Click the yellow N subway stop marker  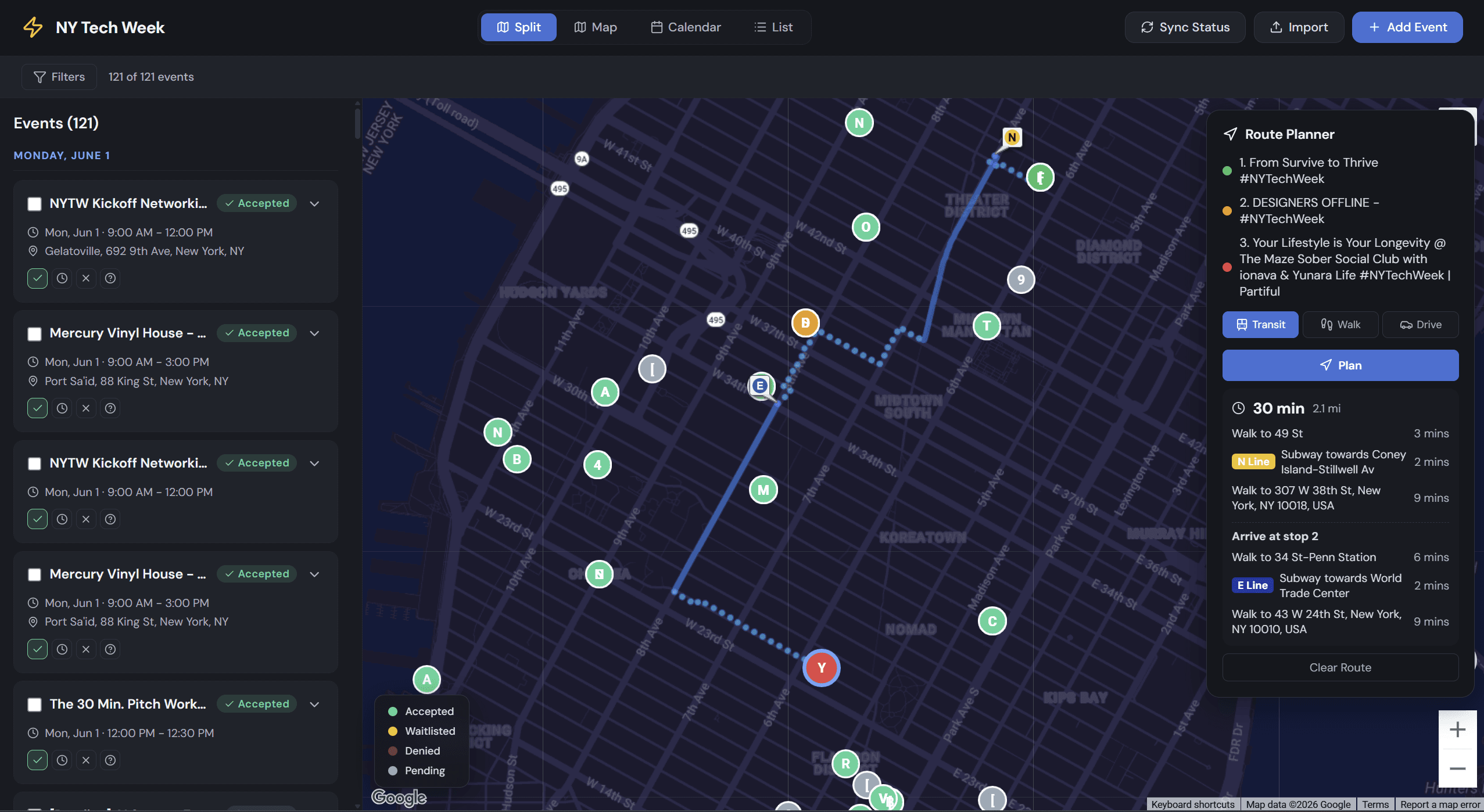click(x=1012, y=138)
